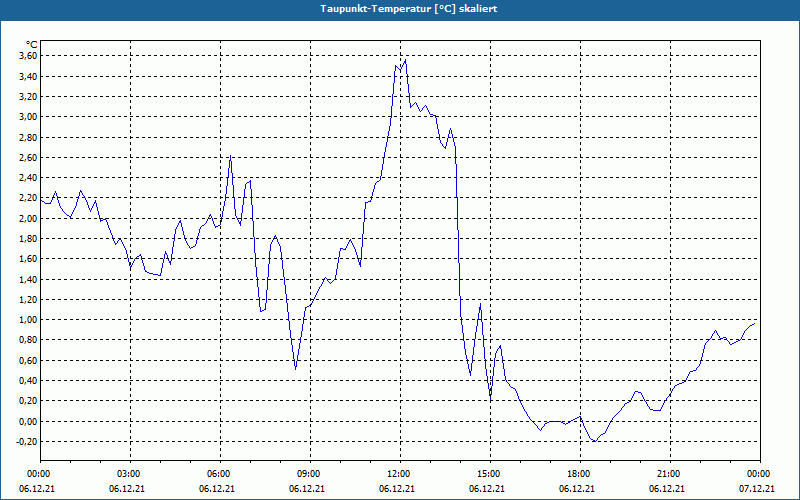Pick the 0,20 y-axis value

pos(29,401)
